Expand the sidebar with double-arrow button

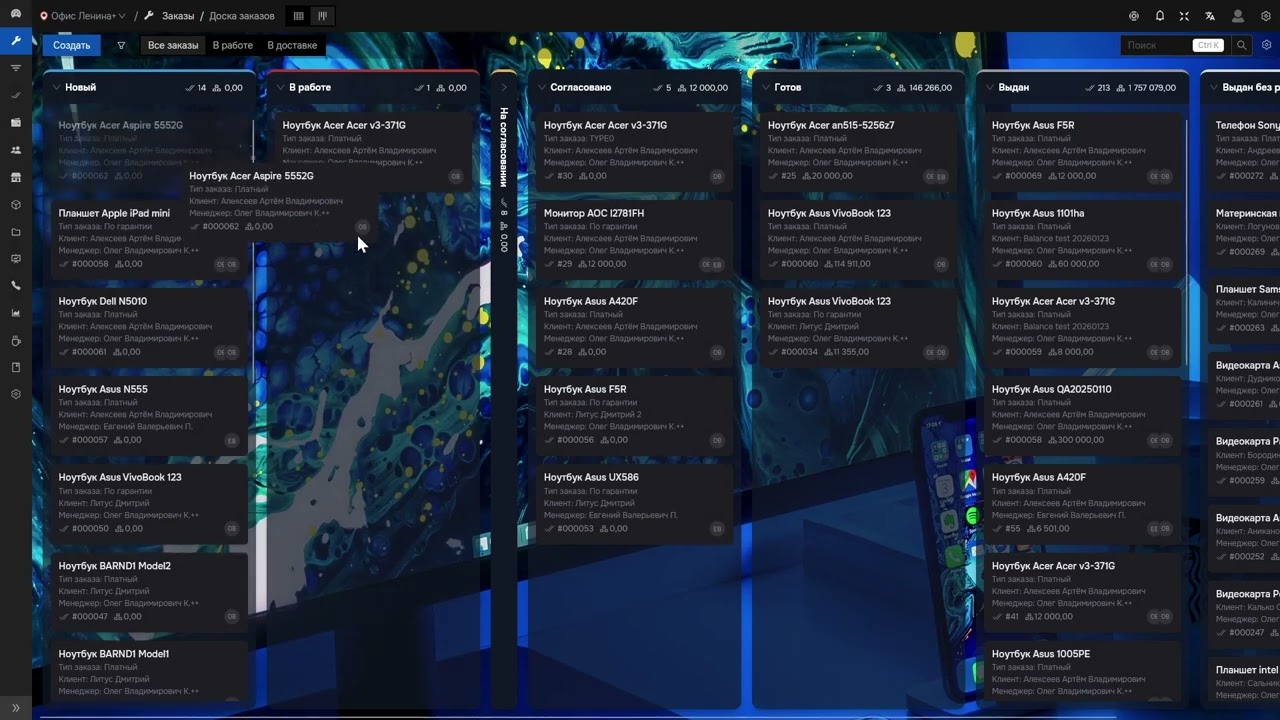15,707
